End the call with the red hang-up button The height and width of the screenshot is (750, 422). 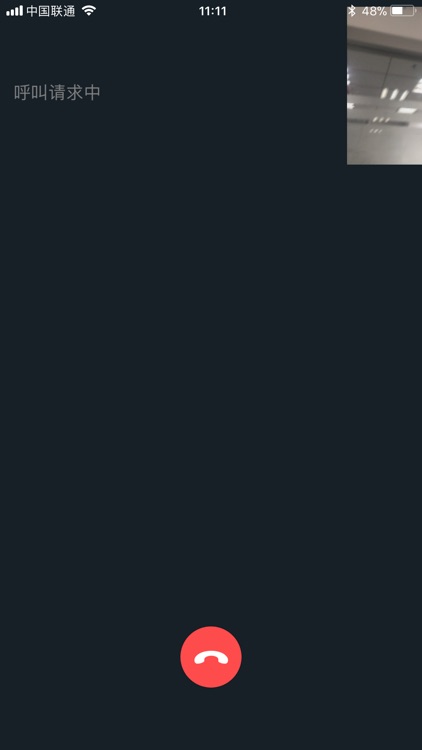click(211, 657)
